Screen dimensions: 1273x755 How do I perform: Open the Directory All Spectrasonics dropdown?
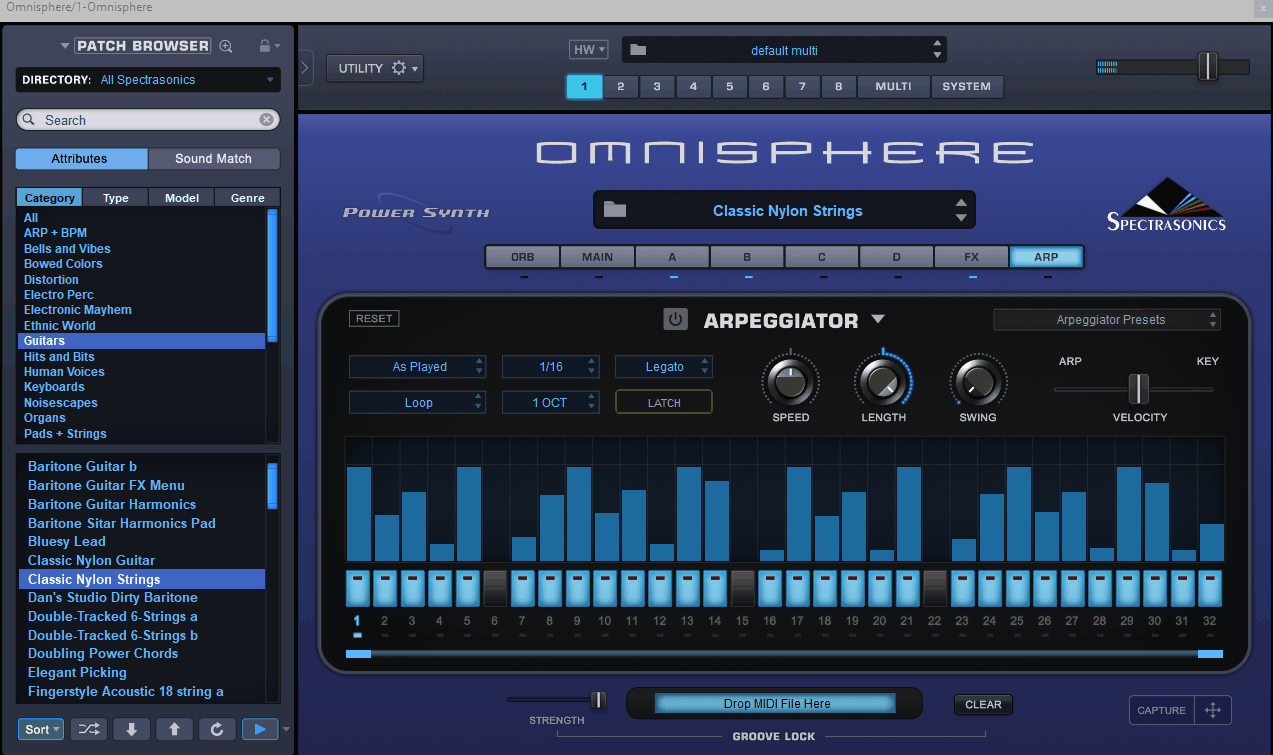point(147,80)
